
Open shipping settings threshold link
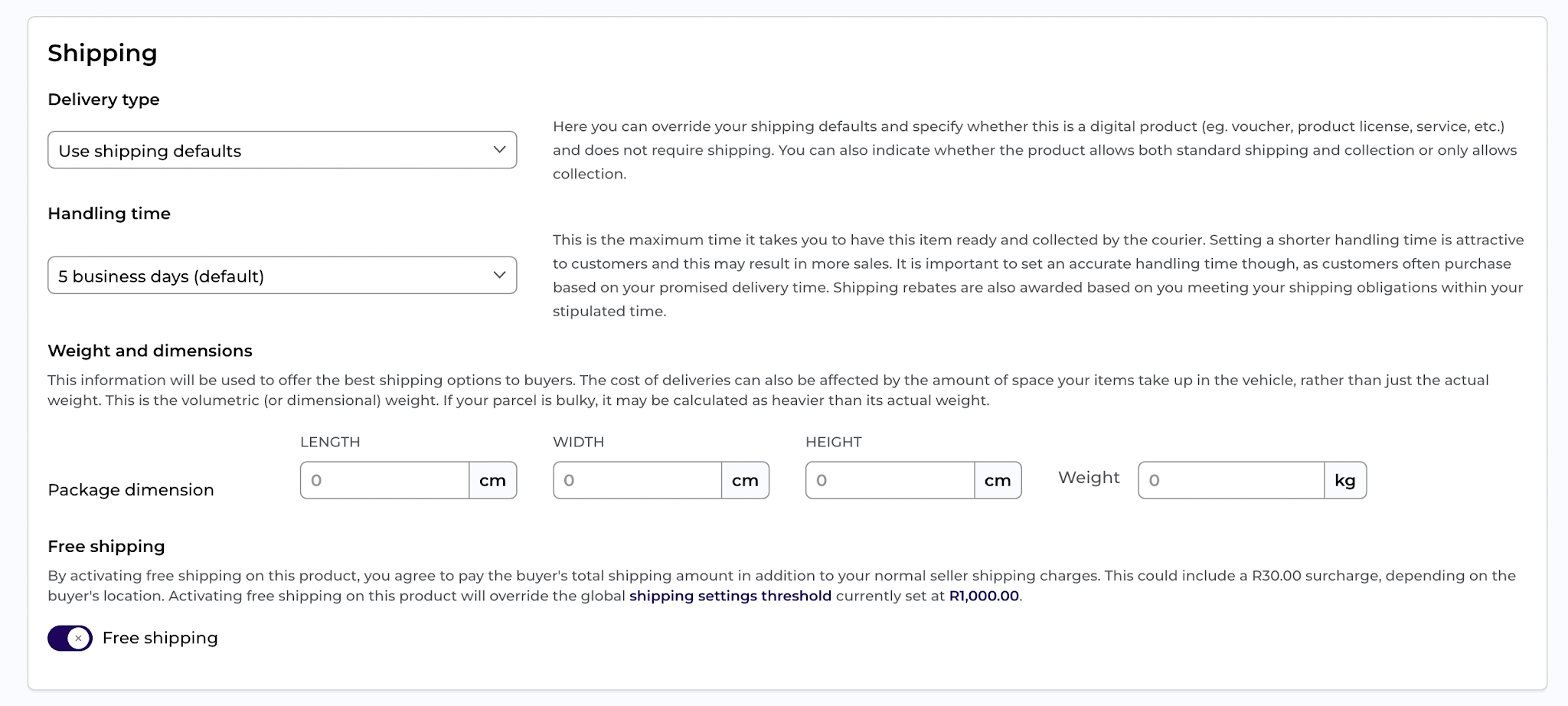(730, 596)
